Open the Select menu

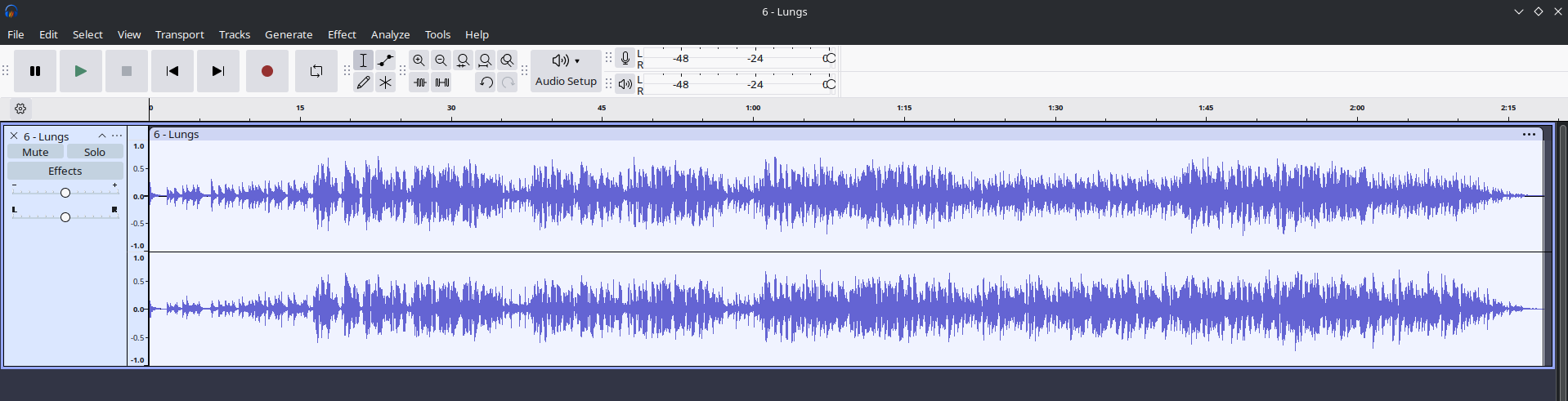pyautogui.click(x=87, y=34)
